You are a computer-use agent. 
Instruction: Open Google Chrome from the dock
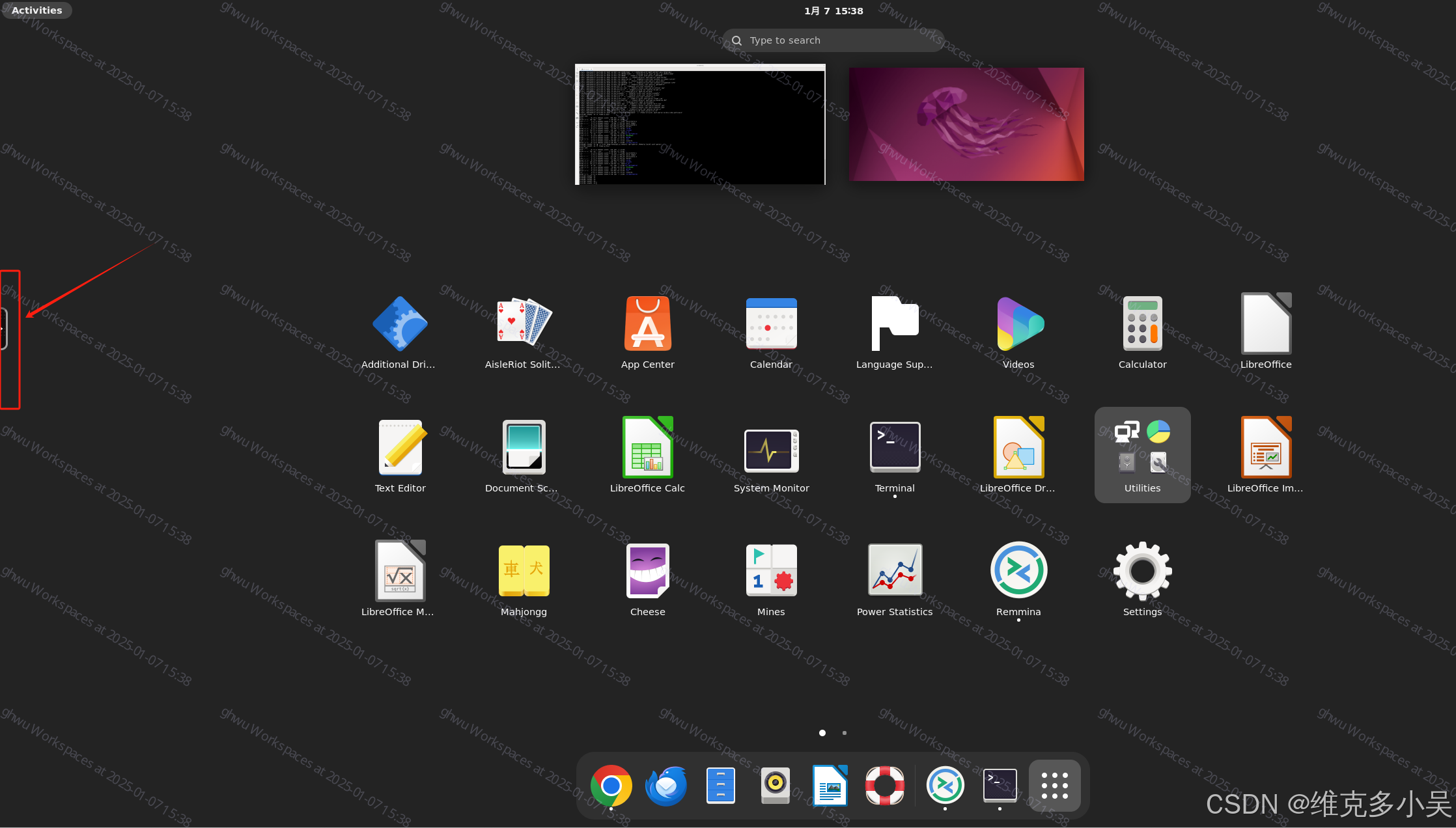pos(611,786)
